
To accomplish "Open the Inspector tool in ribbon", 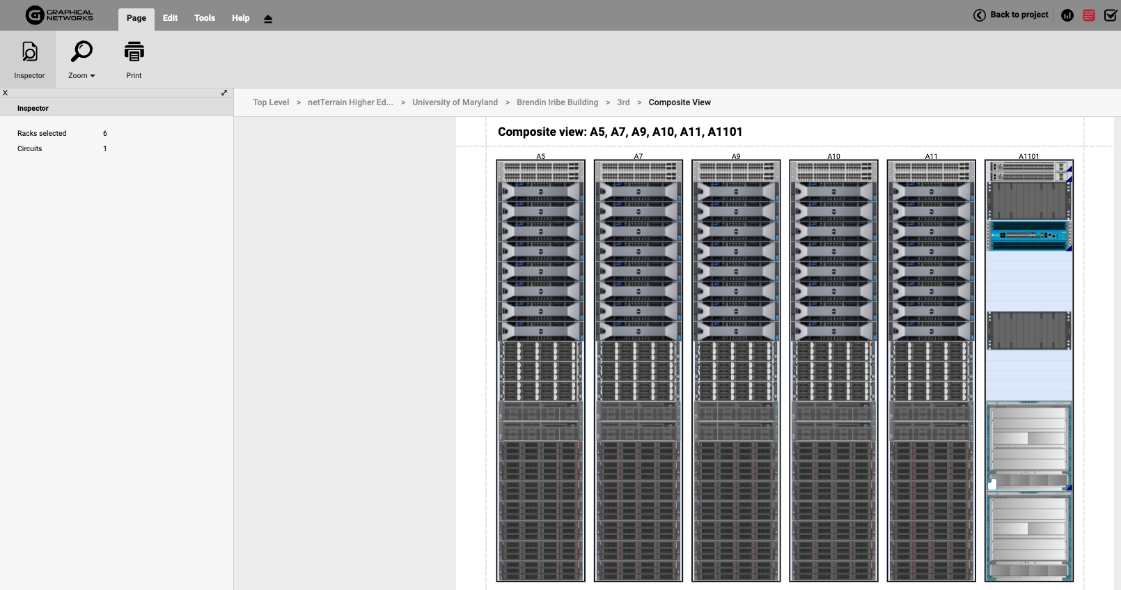I will pyautogui.click(x=29, y=59).
